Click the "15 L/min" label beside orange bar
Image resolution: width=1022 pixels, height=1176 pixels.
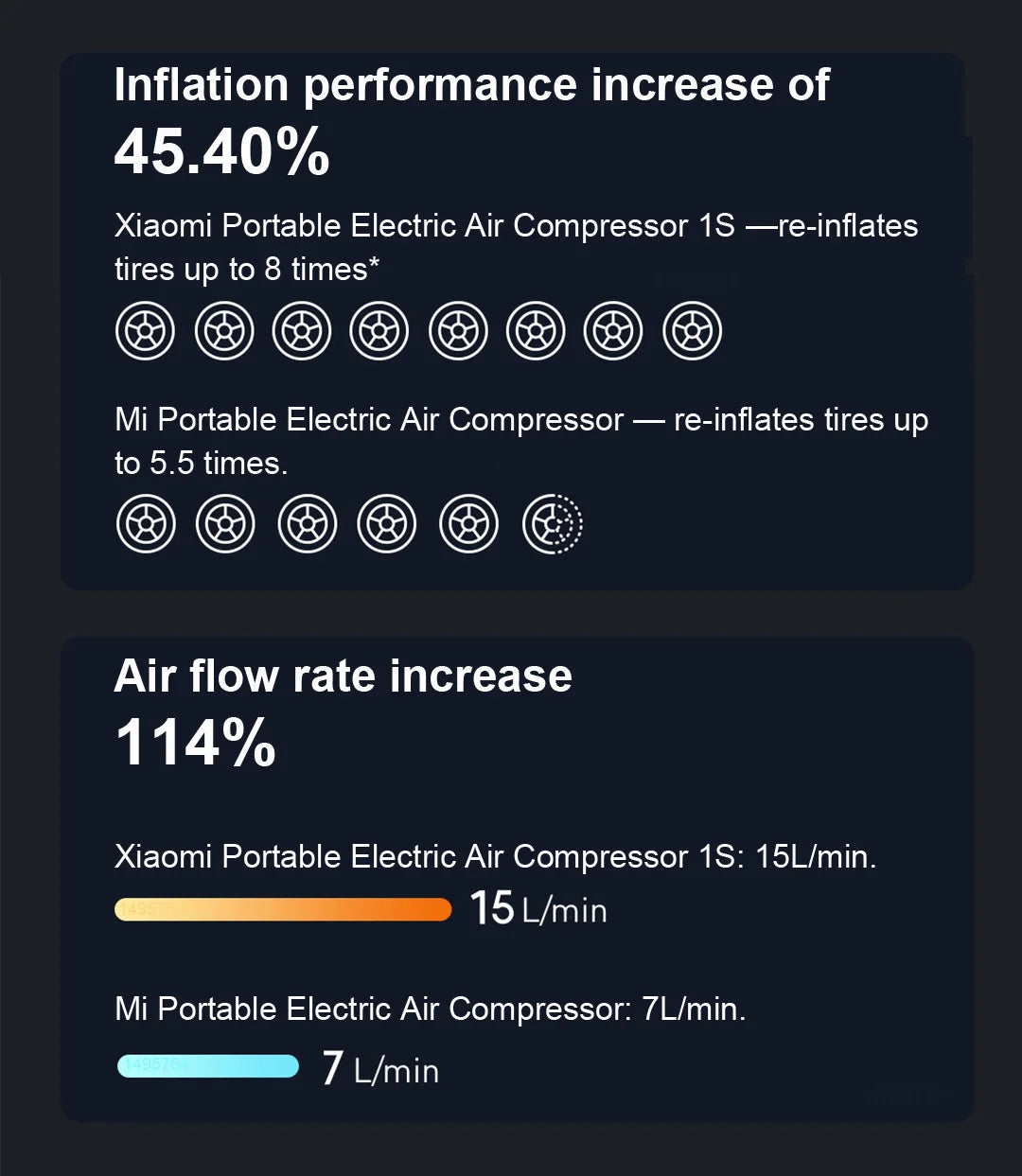click(538, 909)
